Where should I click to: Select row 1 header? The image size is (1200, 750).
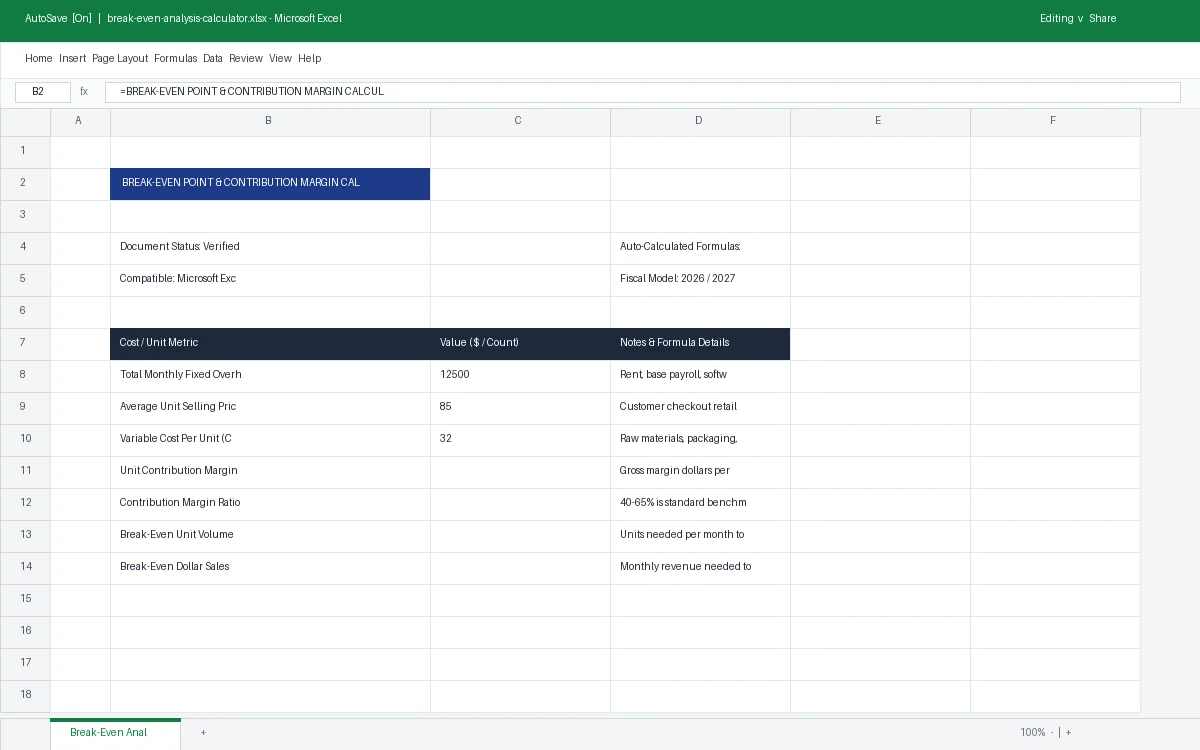click(x=25, y=151)
